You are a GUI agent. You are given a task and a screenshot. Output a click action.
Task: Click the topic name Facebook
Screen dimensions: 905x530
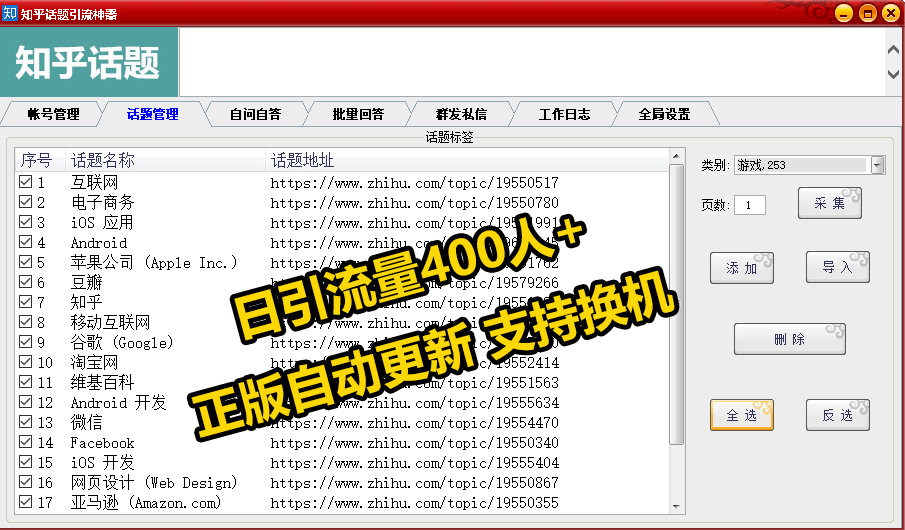coord(103,443)
